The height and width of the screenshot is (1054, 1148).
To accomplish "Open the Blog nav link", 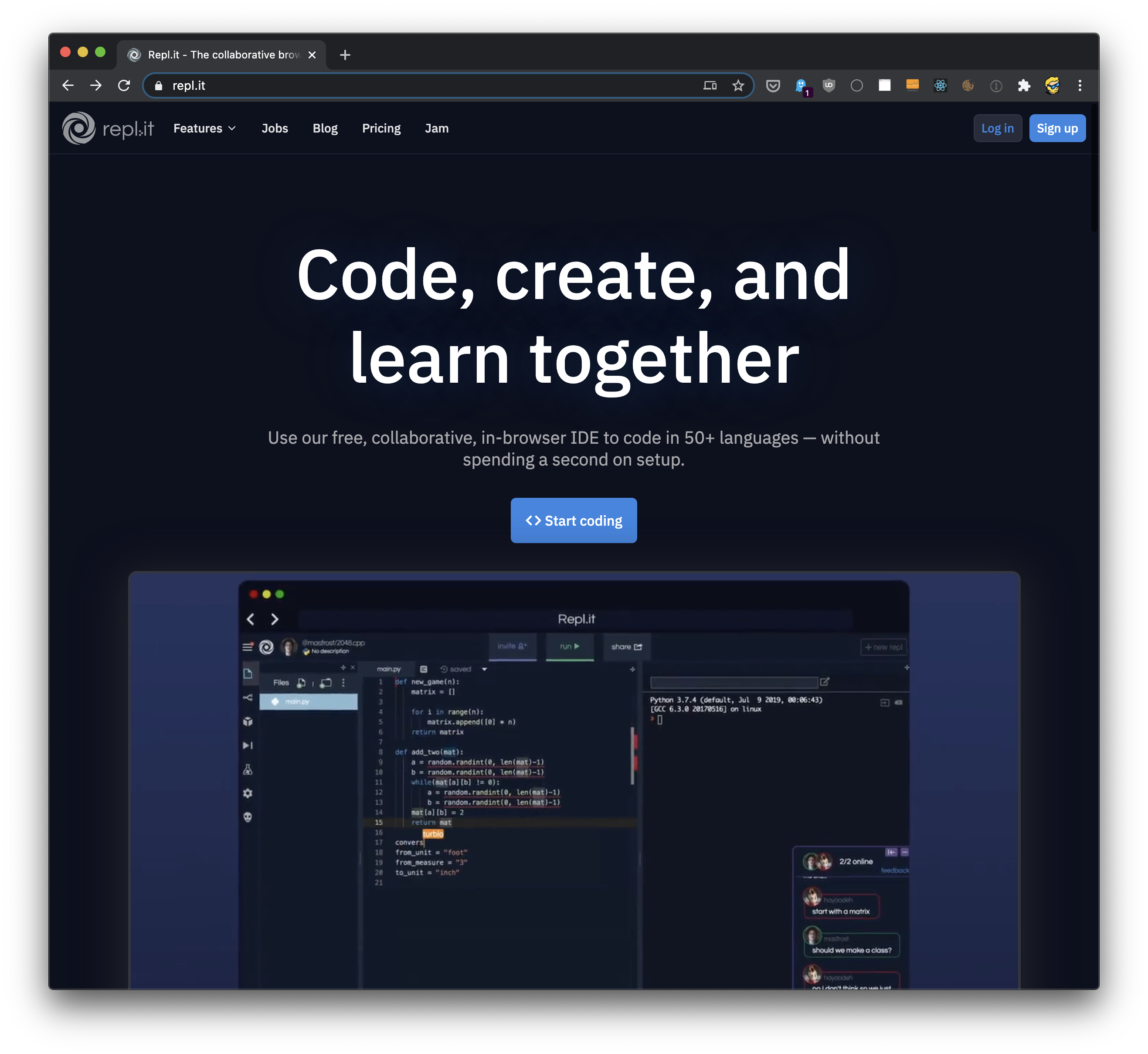I will tap(325, 128).
